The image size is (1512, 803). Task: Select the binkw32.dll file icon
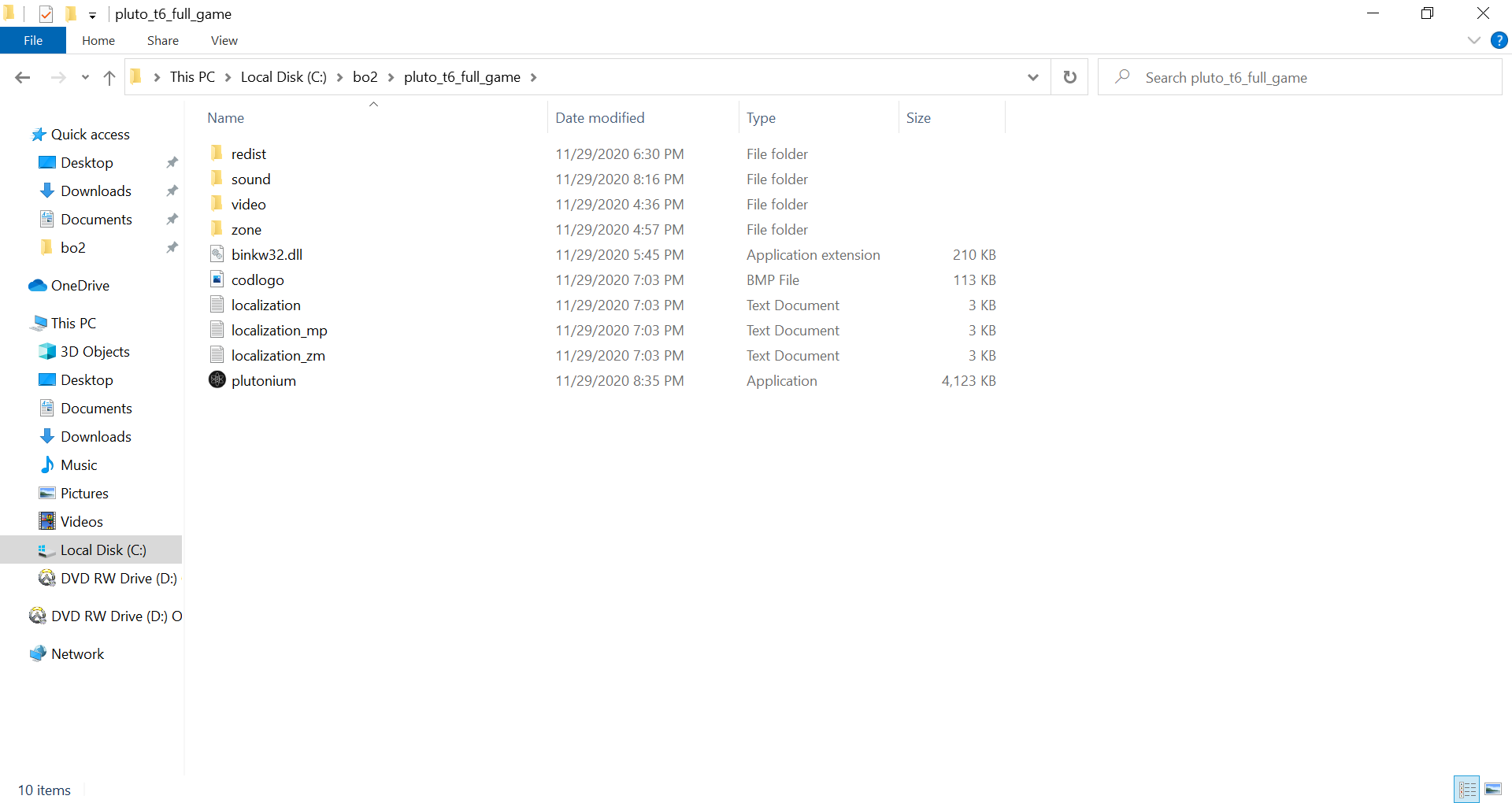click(x=217, y=253)
